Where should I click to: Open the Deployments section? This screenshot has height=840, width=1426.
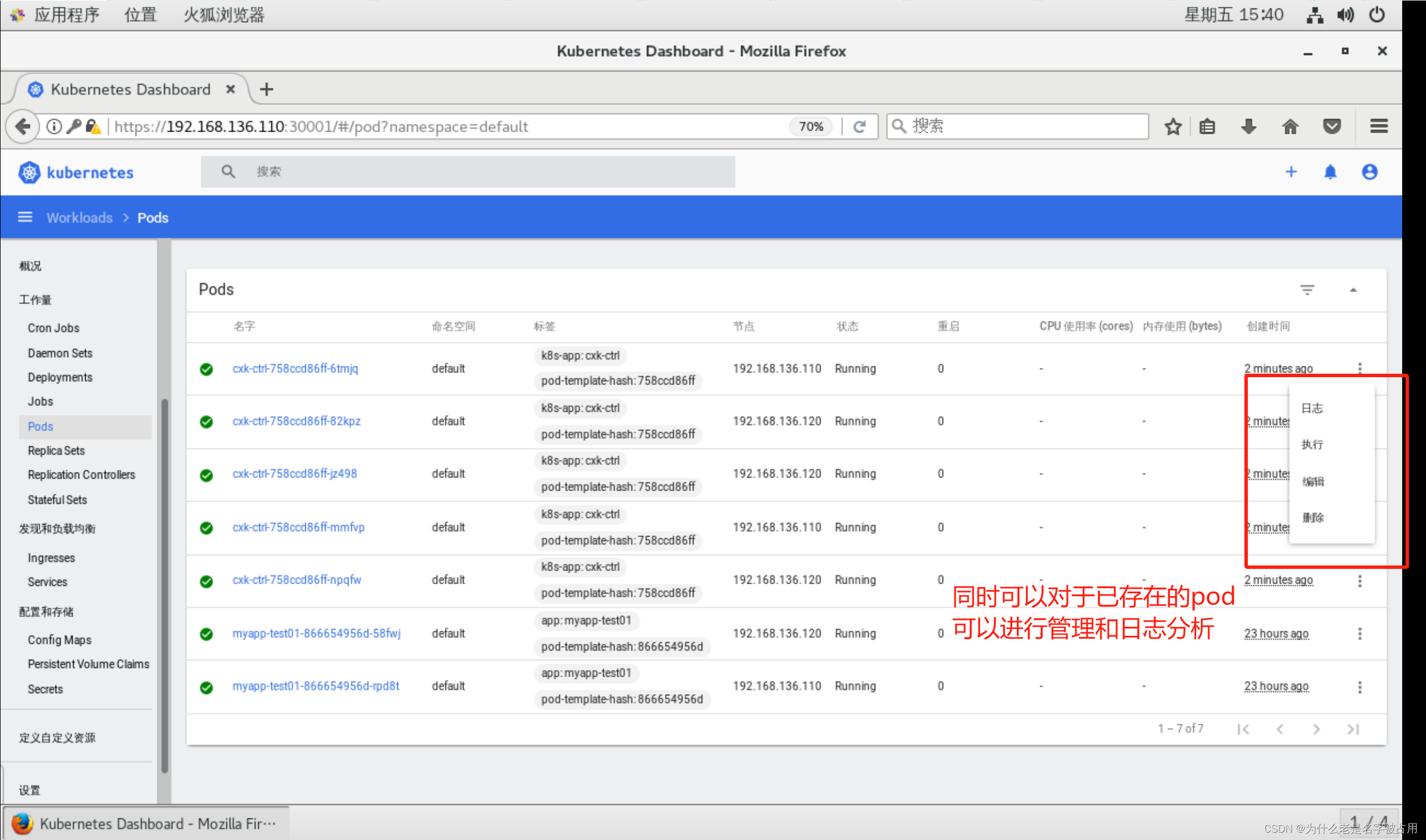click(60, 377)
